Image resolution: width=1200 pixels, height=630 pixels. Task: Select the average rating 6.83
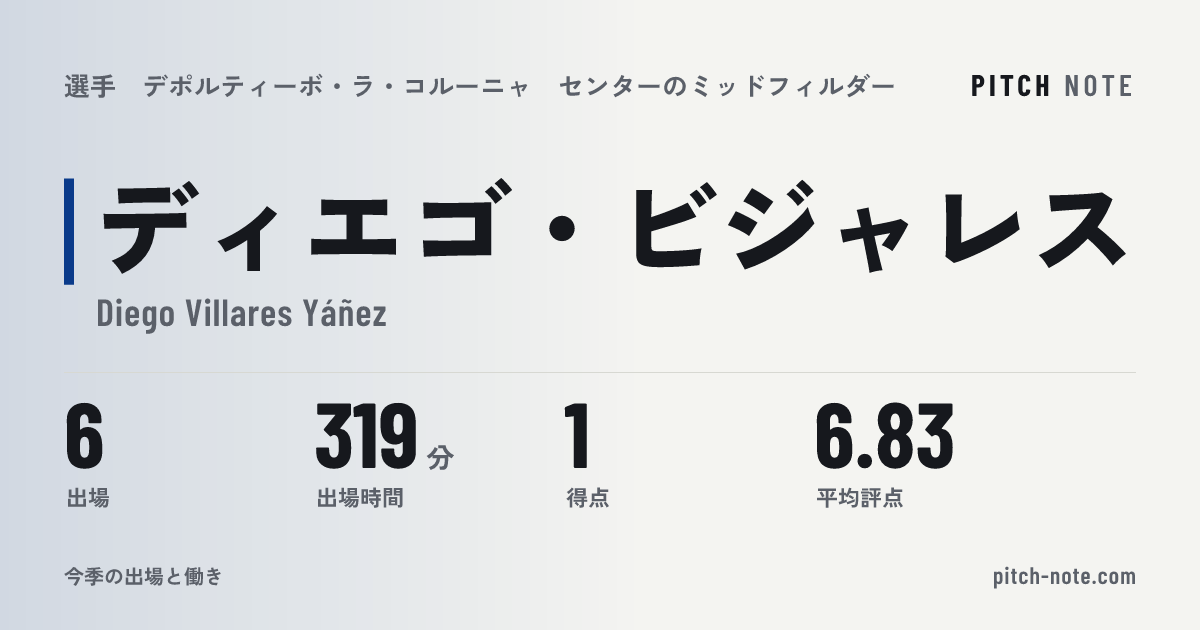pos(884,436)
